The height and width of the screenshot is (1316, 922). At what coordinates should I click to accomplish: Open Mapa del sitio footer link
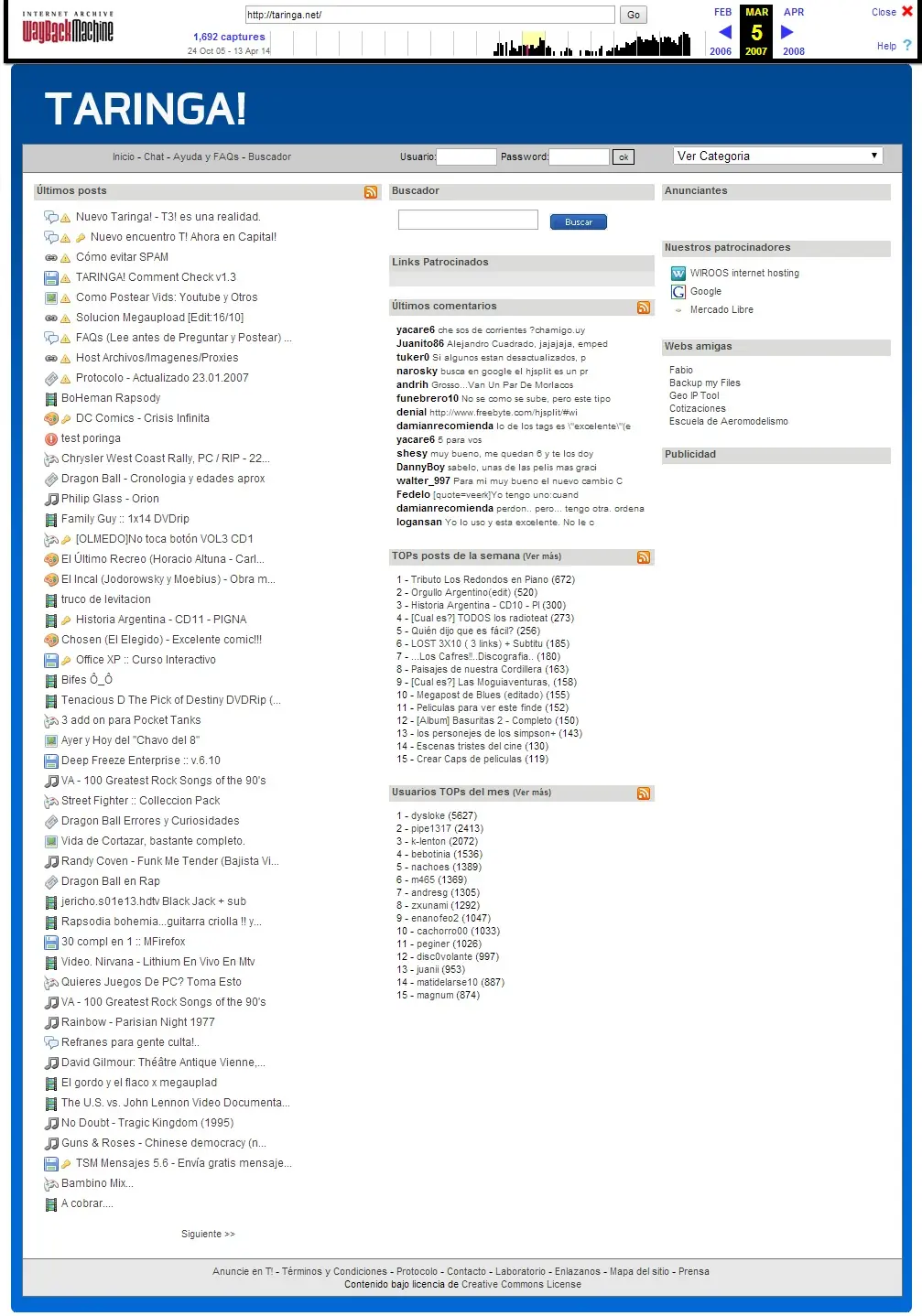pyautogui.click(x=639, y=1272)
